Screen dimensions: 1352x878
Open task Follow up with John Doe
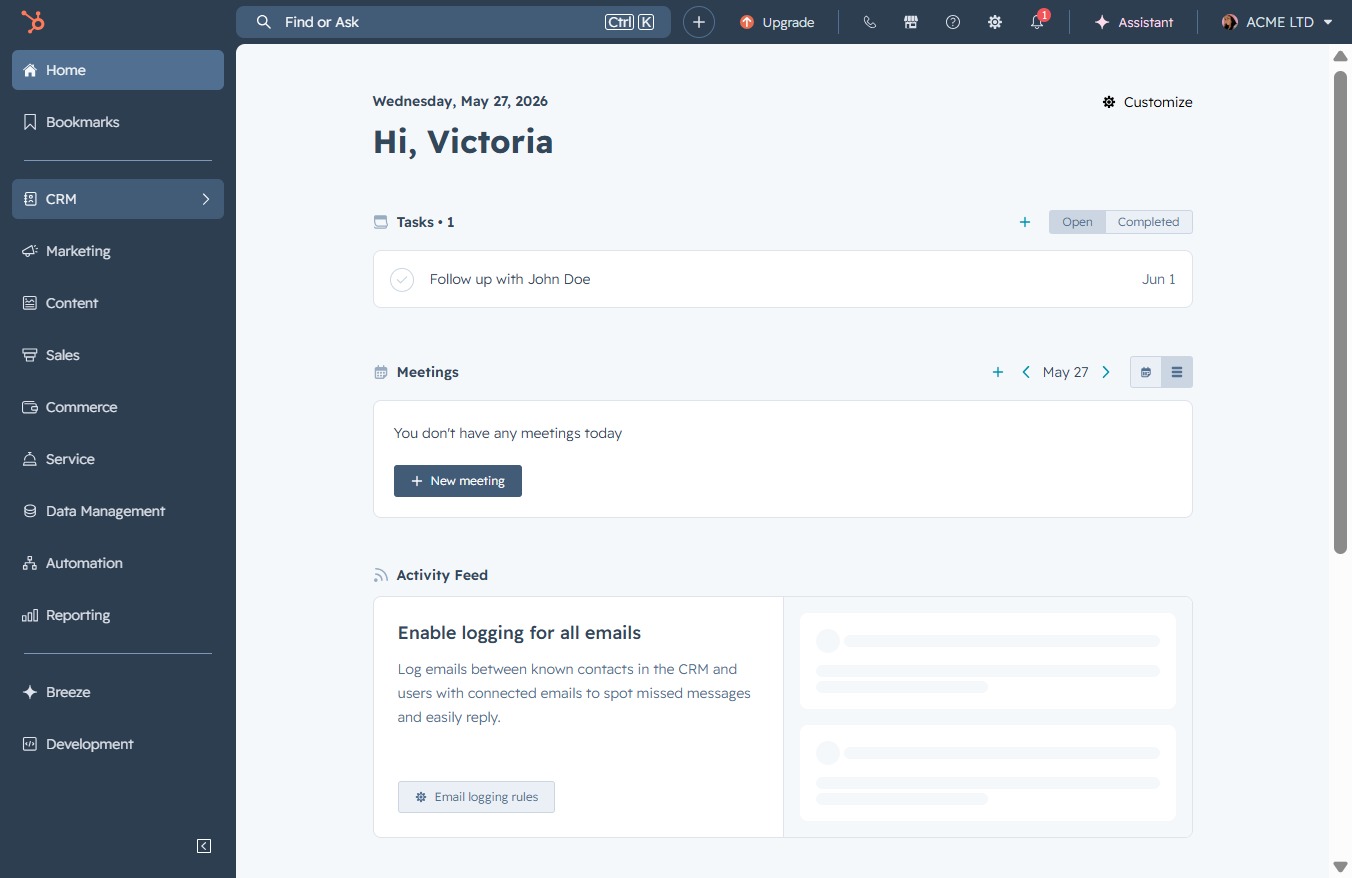tap(510, 279)
